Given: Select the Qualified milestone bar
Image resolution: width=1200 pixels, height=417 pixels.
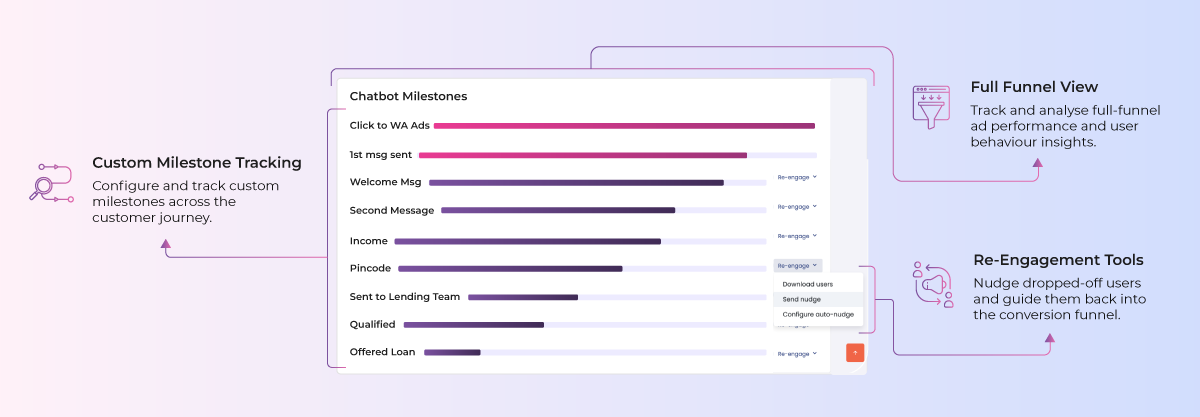Looking at the screenshot, I should pyautogui.click(x=473, y=325).
